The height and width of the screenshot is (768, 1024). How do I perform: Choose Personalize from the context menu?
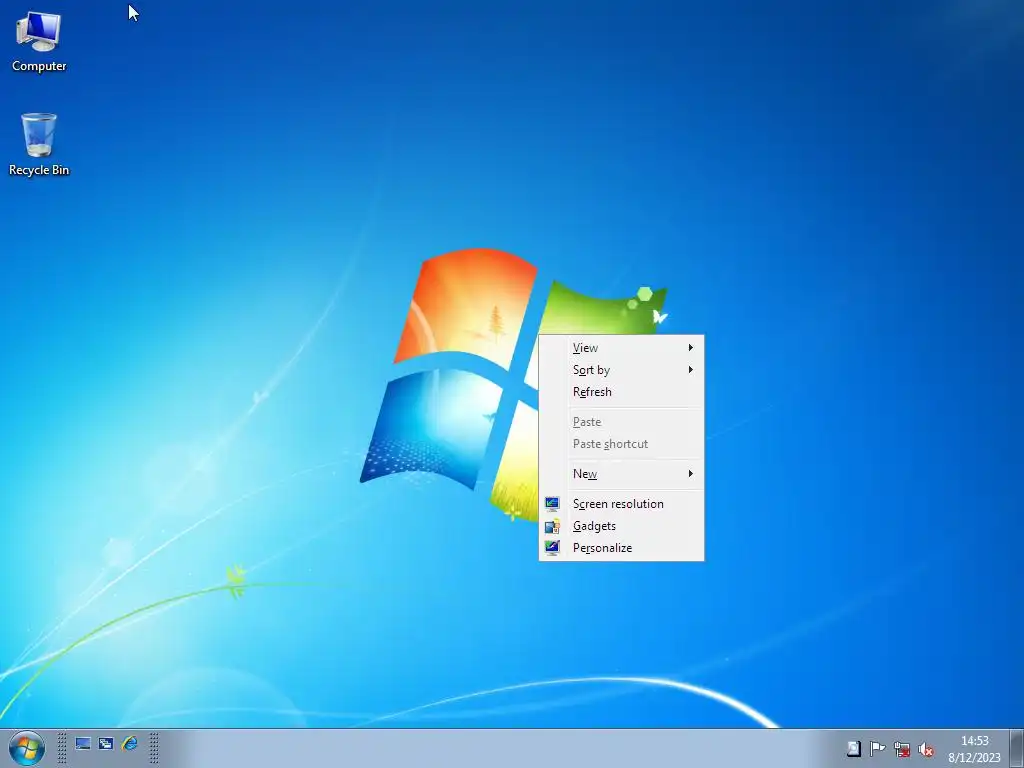pos(621,548)
